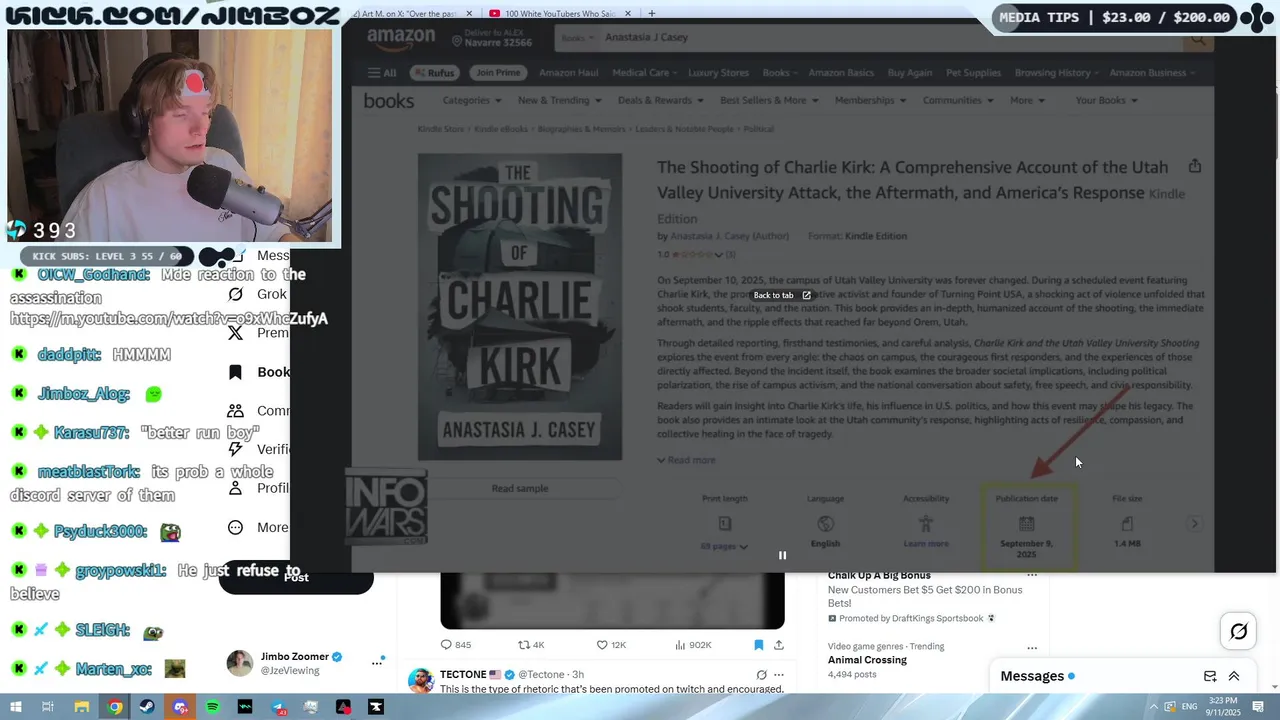Open the YouTube link in chat
1280x720 pixels.
point(169,319)
